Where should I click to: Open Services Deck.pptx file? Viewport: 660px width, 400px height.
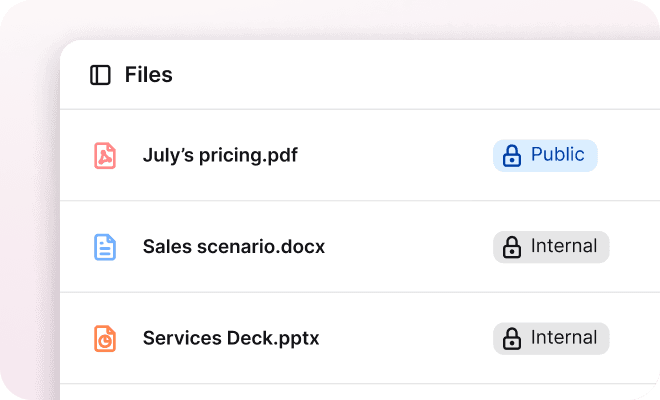(231, 338)
